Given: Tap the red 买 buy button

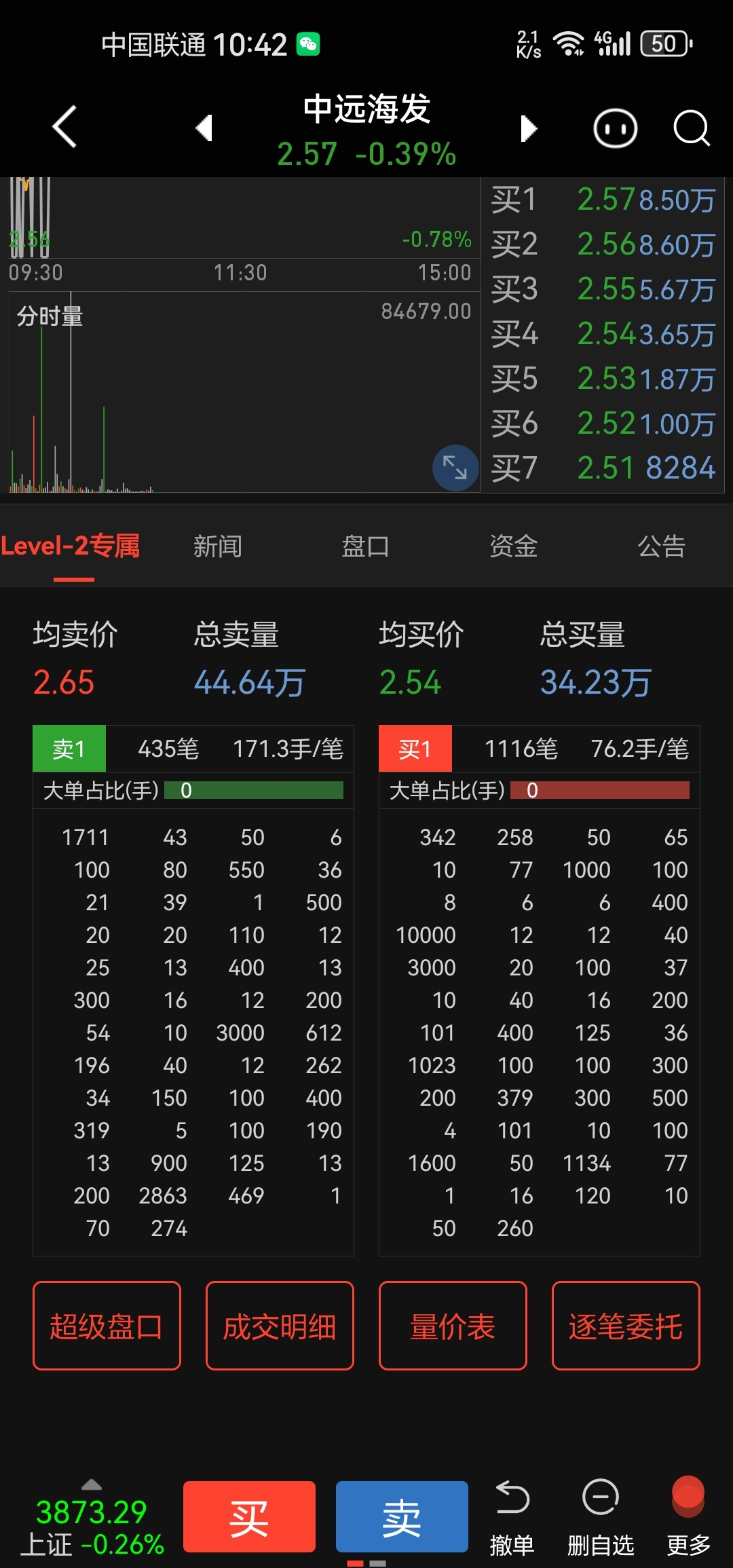Looking at the screenshot, I should (249, 1517).
